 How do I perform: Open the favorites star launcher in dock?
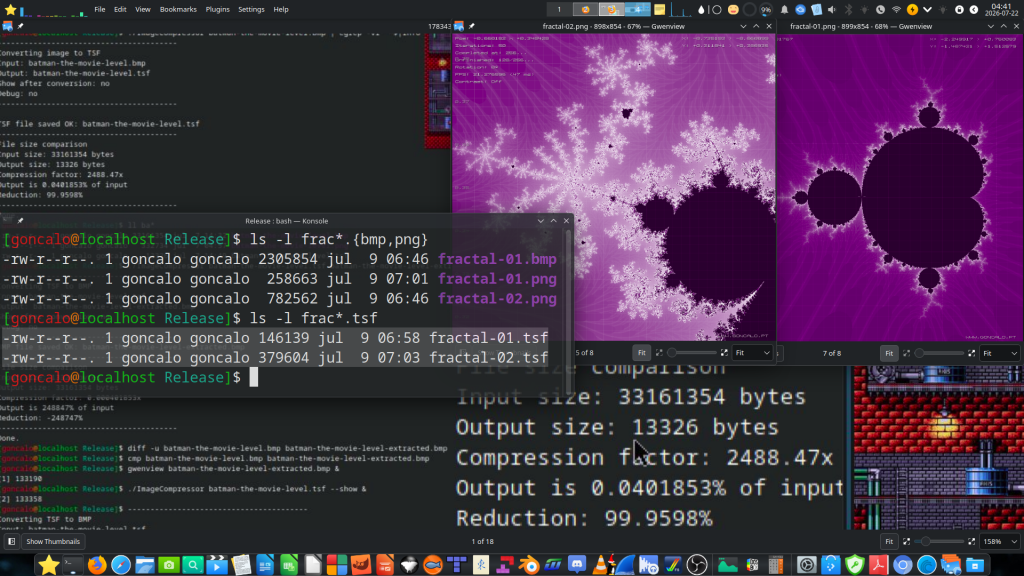pyautogui.click(x=48, y=565)
